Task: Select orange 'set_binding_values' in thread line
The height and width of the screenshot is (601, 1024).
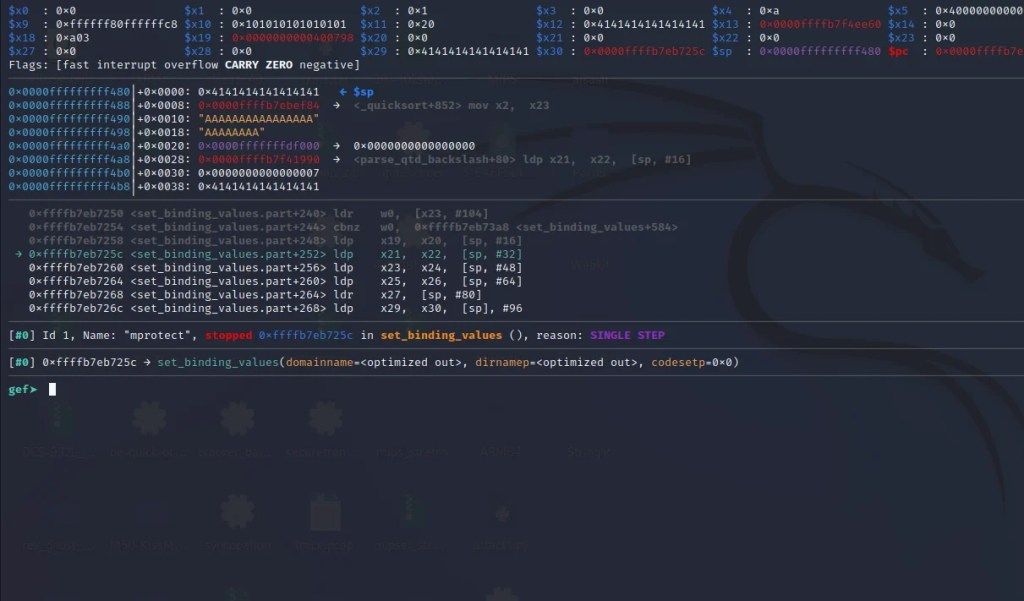Action: pyautogui.click(x=441, y=336)
